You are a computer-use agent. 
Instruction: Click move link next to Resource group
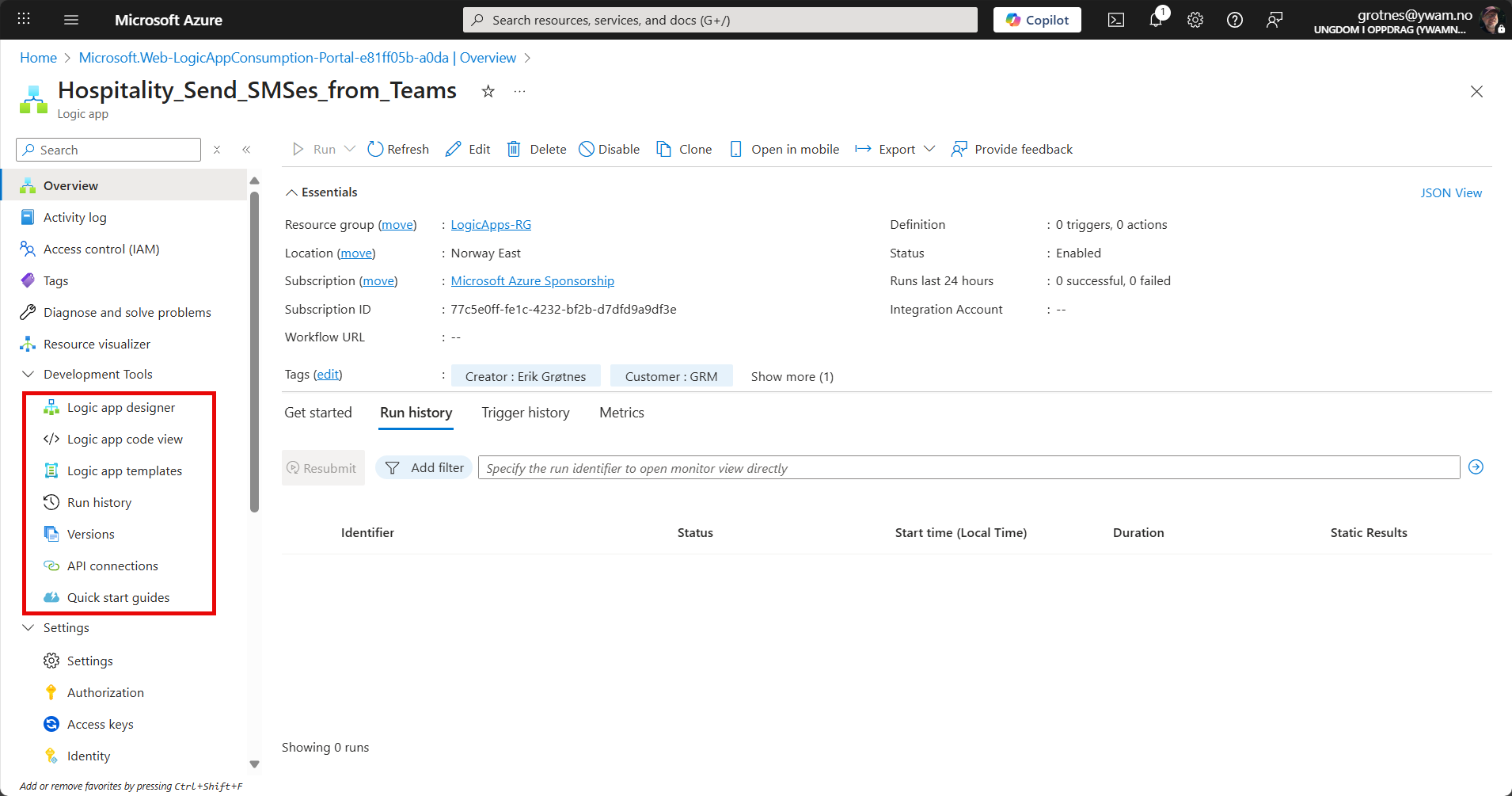pos(397,225)
